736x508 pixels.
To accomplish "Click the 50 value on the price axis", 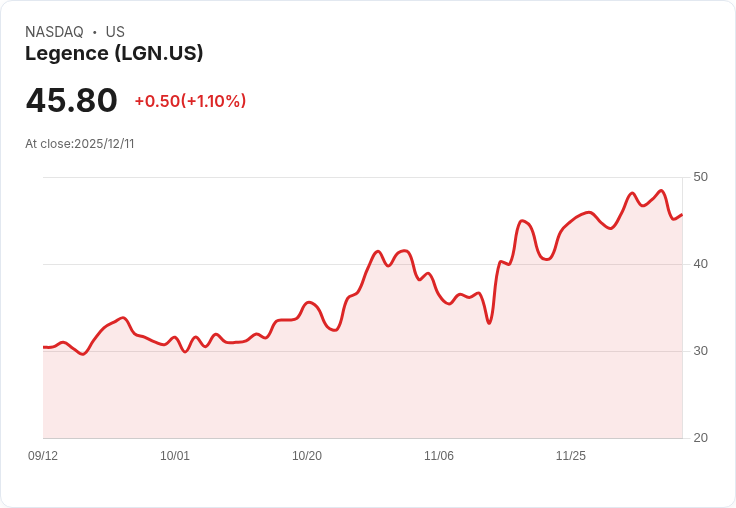I will coord(700,177).
